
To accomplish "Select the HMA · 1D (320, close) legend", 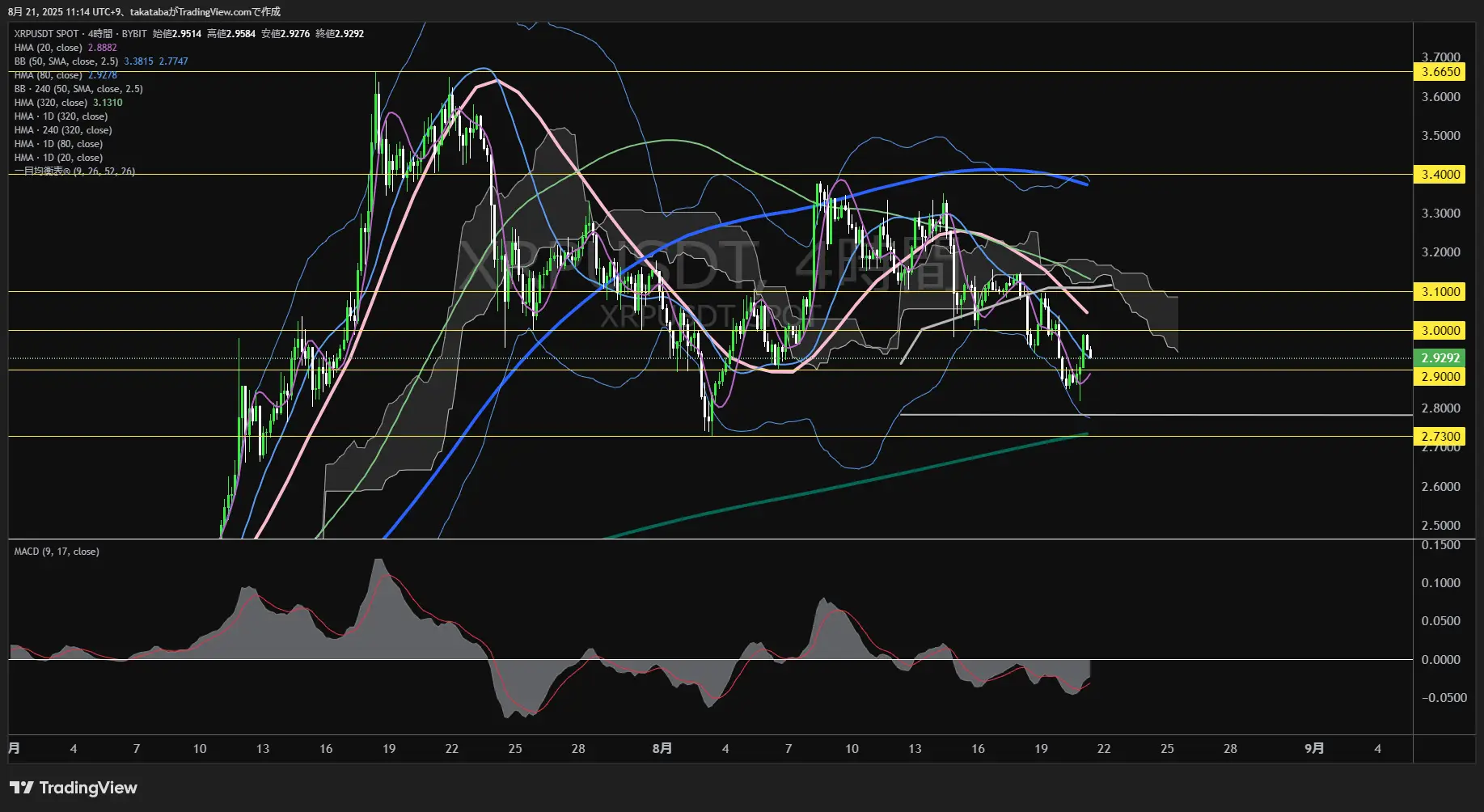I will [x=61, y=116].
